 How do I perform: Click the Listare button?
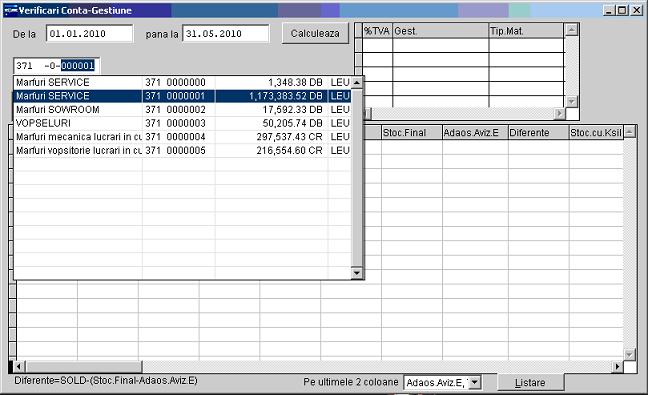click(530, 383)
